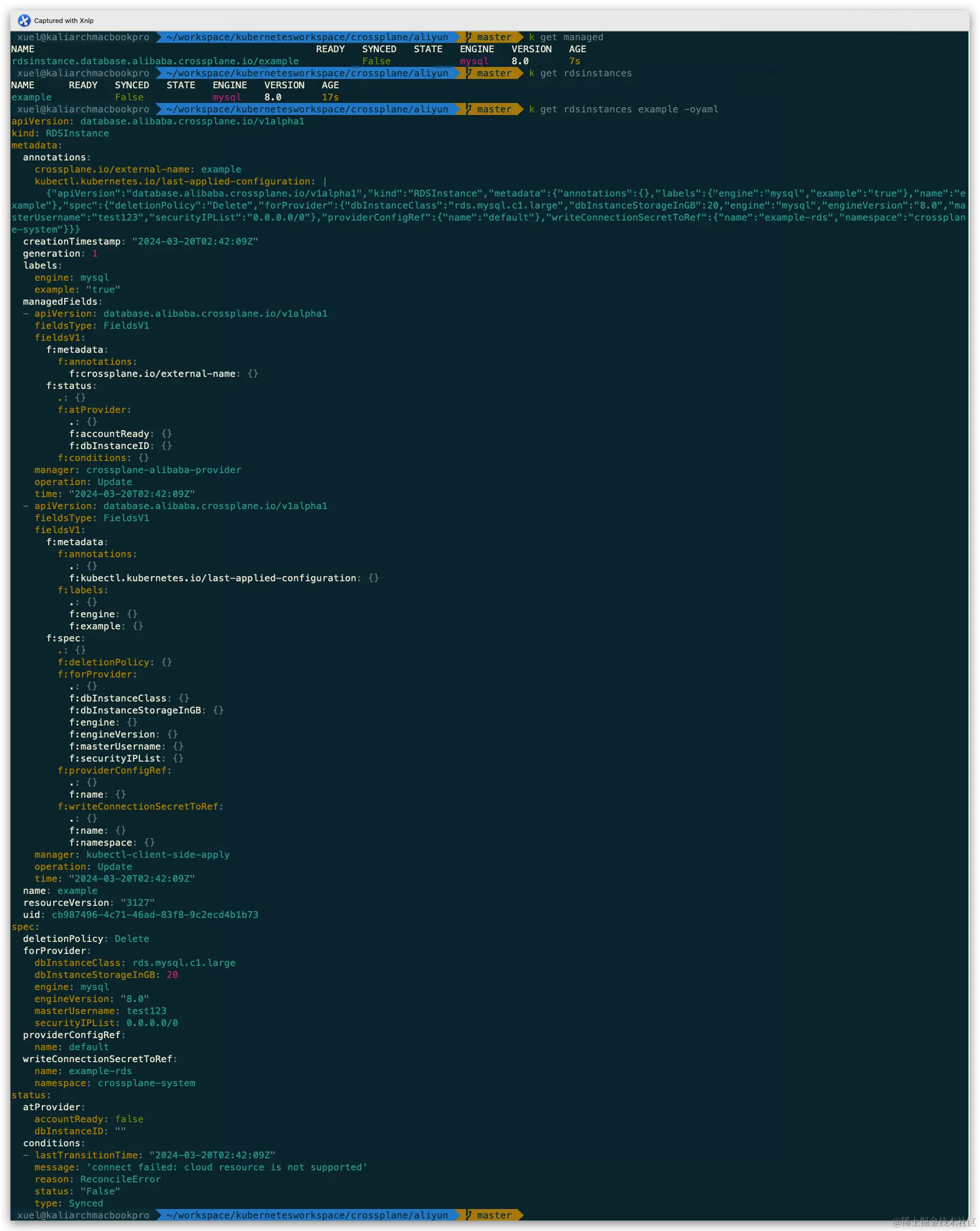
Task: Select the 'generation: 1' line
Action: point(60,253)
